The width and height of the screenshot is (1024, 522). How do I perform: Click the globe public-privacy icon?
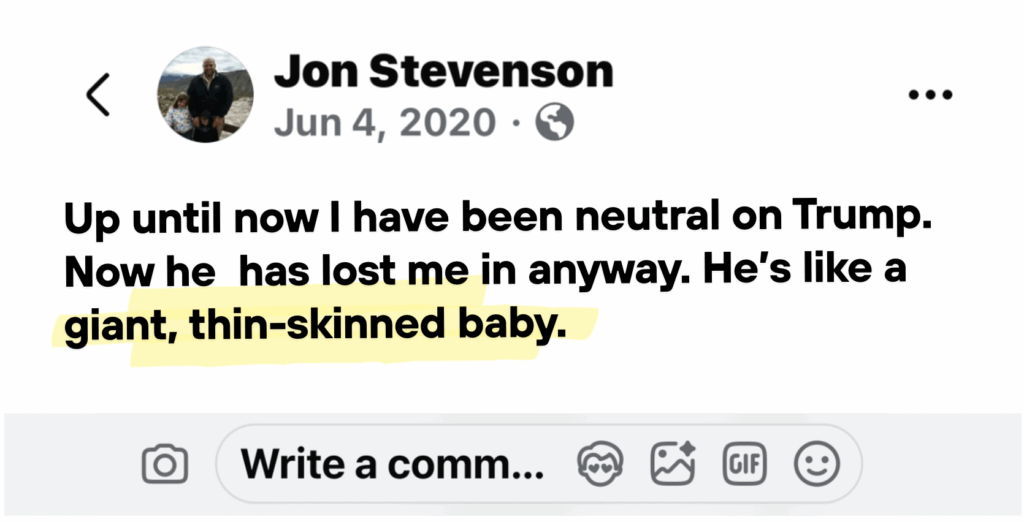point(555,122)
